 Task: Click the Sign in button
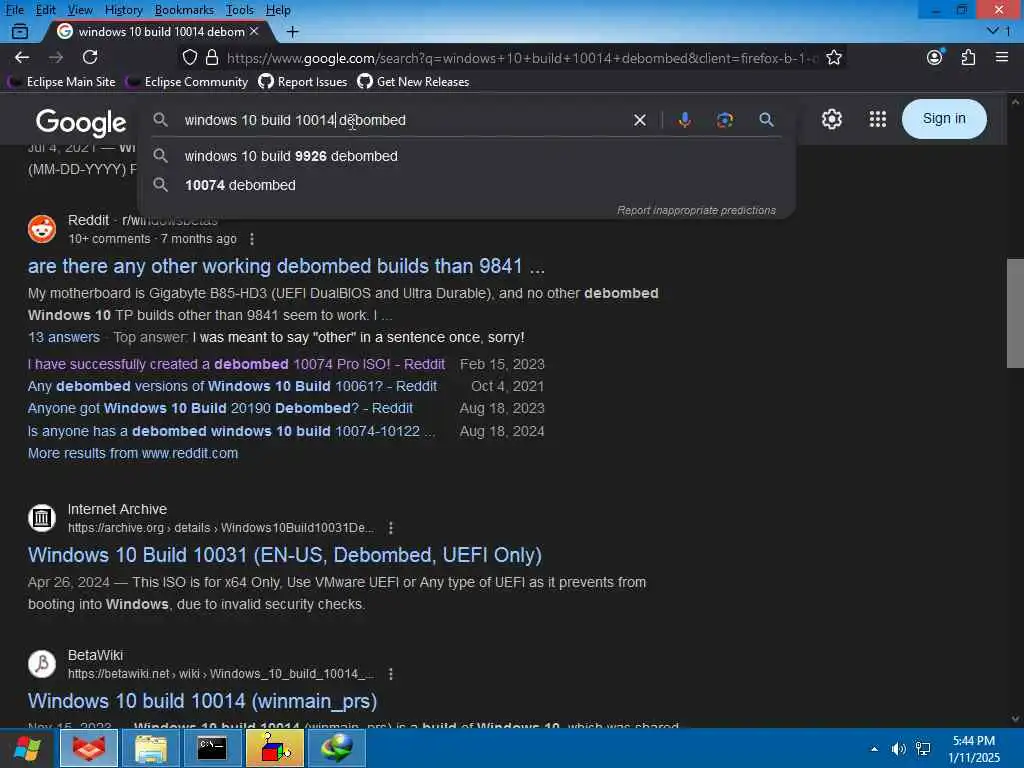tap(944, 119)
